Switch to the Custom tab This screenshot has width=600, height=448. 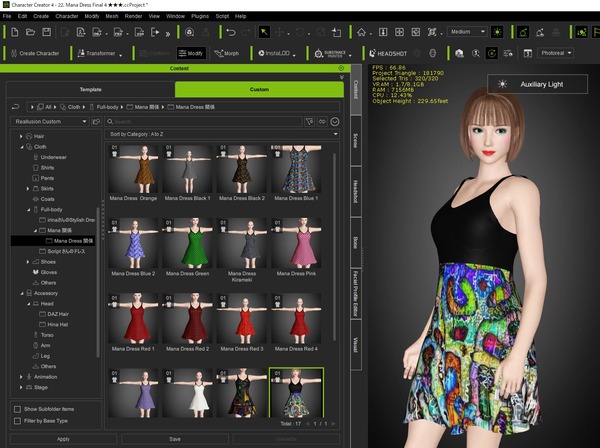(259, 90)
